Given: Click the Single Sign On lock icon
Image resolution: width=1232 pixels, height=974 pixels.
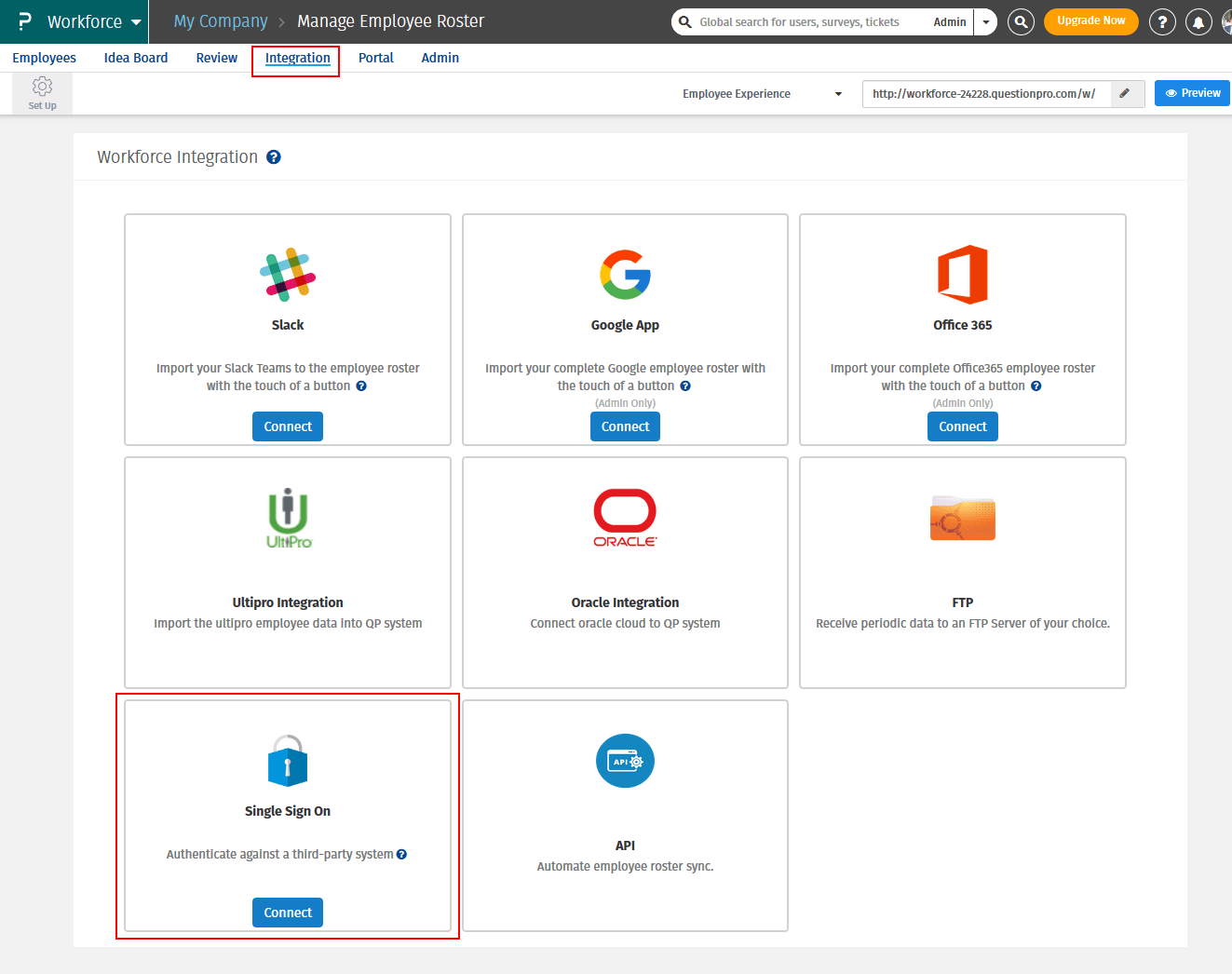Looking at the screenshot, I should coord(288,760).
